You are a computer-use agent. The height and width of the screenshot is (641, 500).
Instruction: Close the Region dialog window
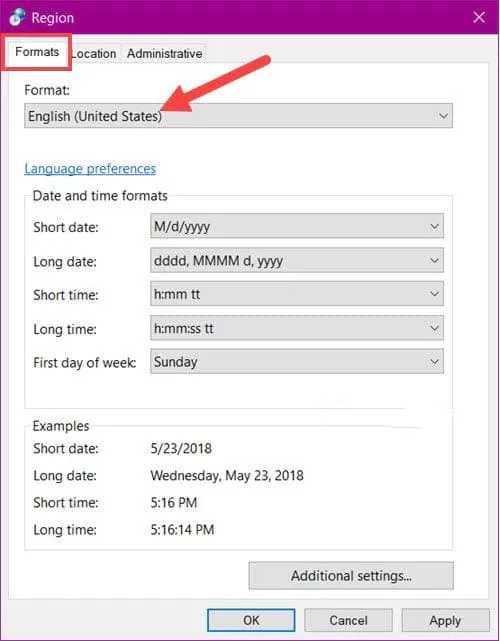pyautogui.click(x=479, y=17)
